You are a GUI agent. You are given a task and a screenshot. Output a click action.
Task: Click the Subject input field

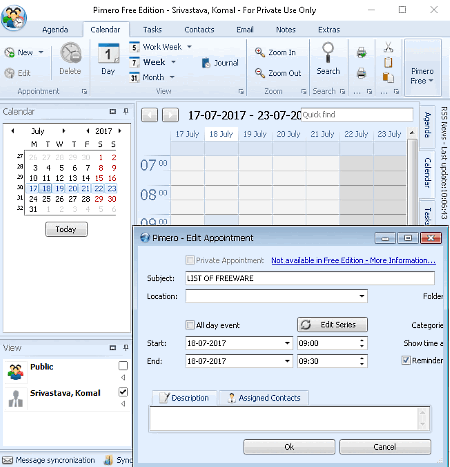click(x=310, y=278)
